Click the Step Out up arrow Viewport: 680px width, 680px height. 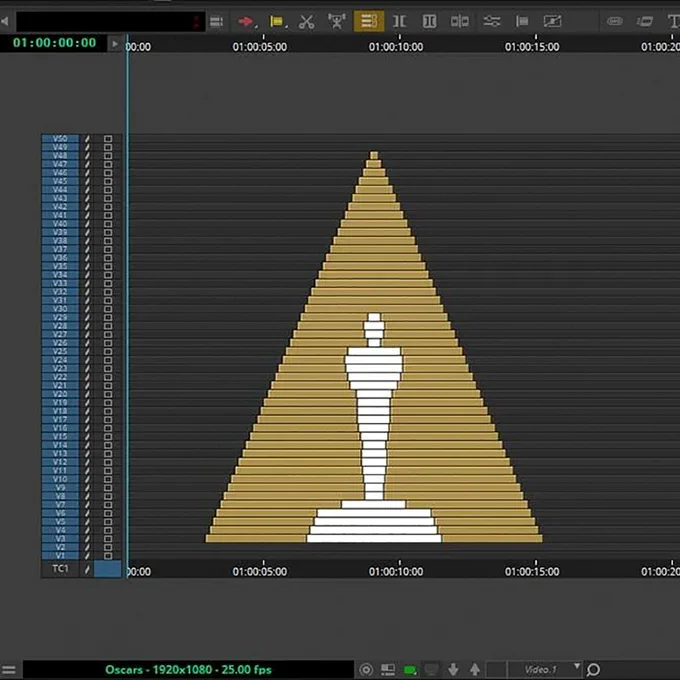point(475,670)
